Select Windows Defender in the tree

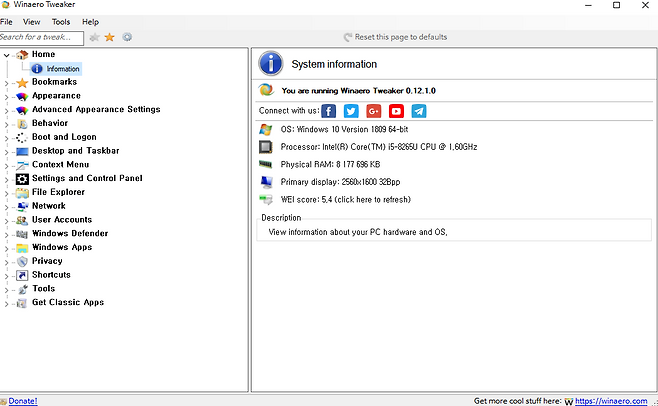point(70,234)
